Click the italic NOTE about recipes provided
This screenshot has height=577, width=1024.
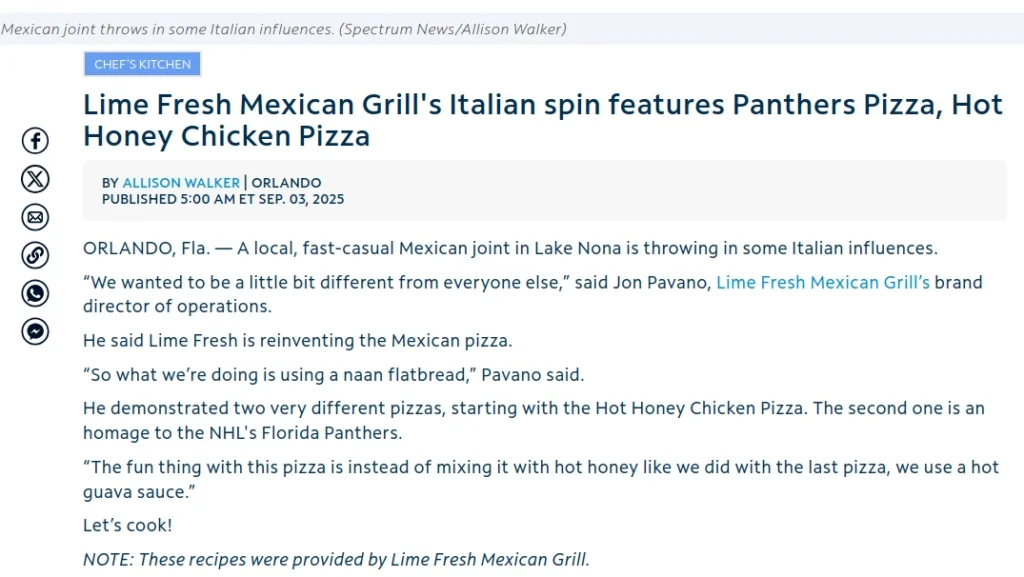[336, 559]
